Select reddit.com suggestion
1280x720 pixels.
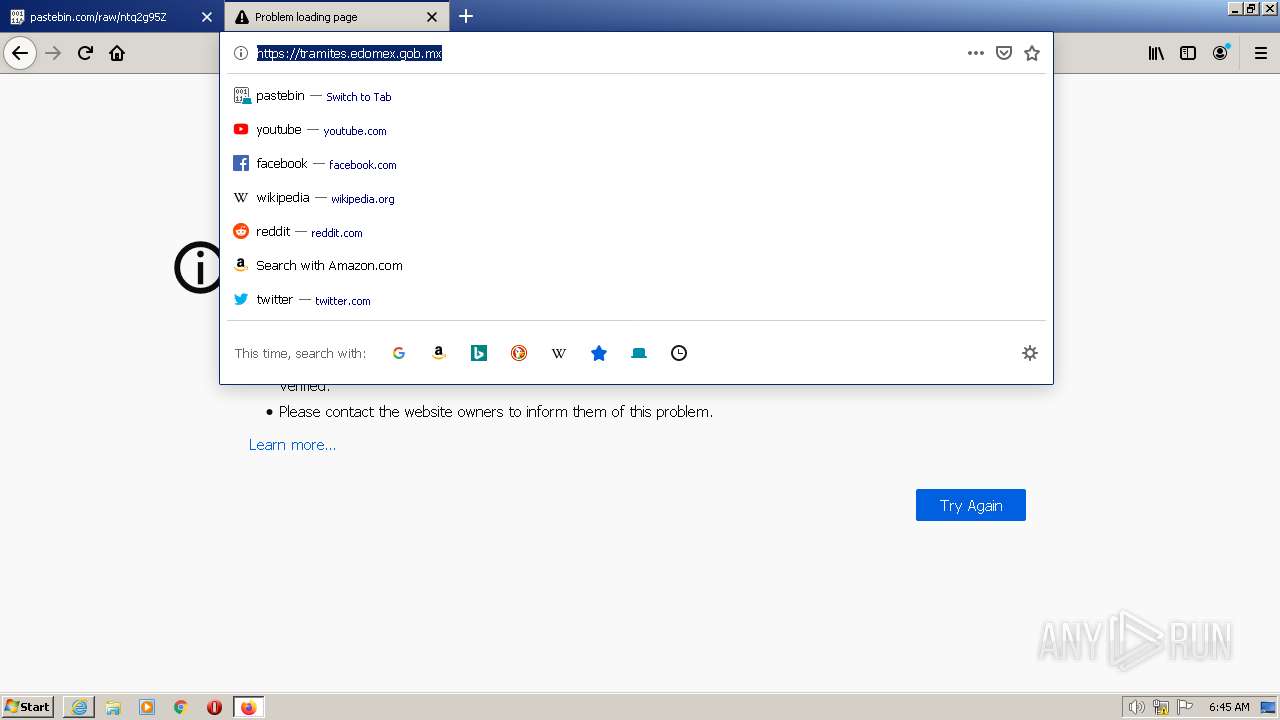click(x=636, y=232)
